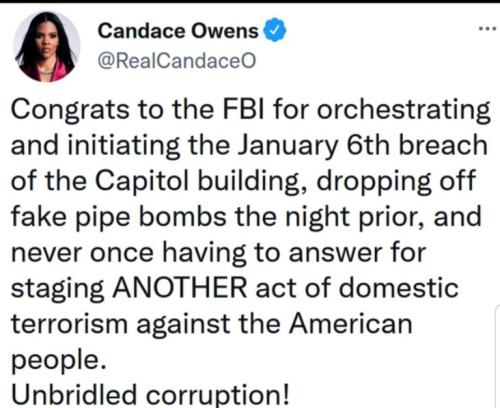Click the word 'domestic' in the tweet
This screenshot has width=500, height=408.
tap(399, 287)
